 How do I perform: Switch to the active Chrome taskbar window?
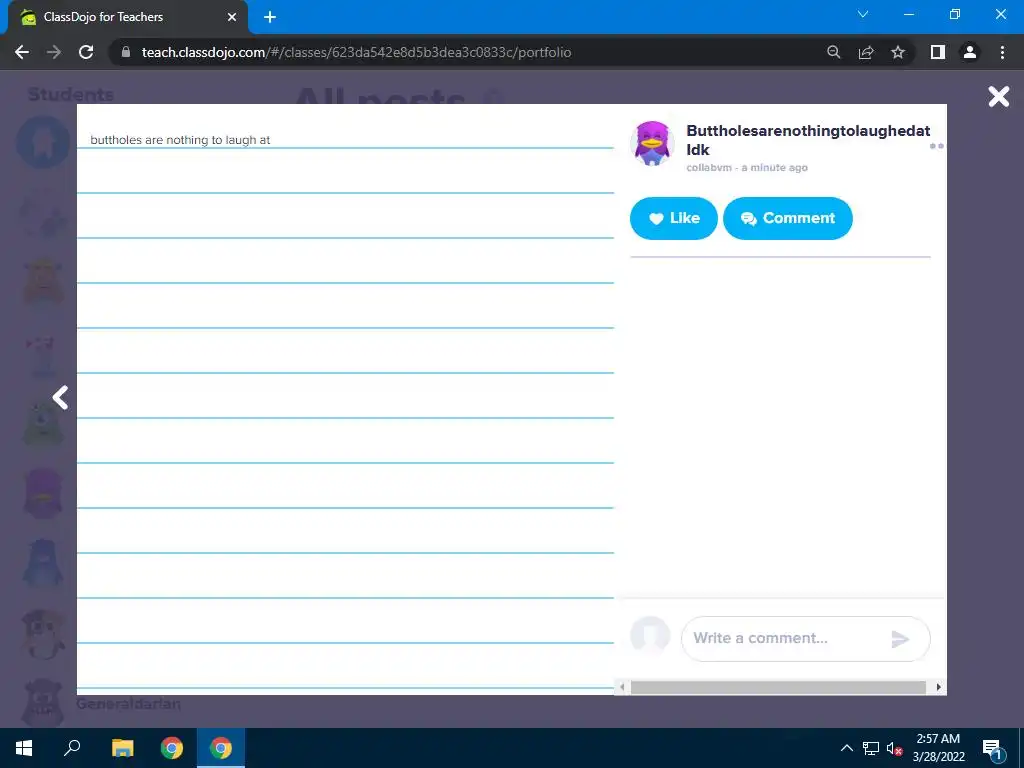click(x=221, y=748)
